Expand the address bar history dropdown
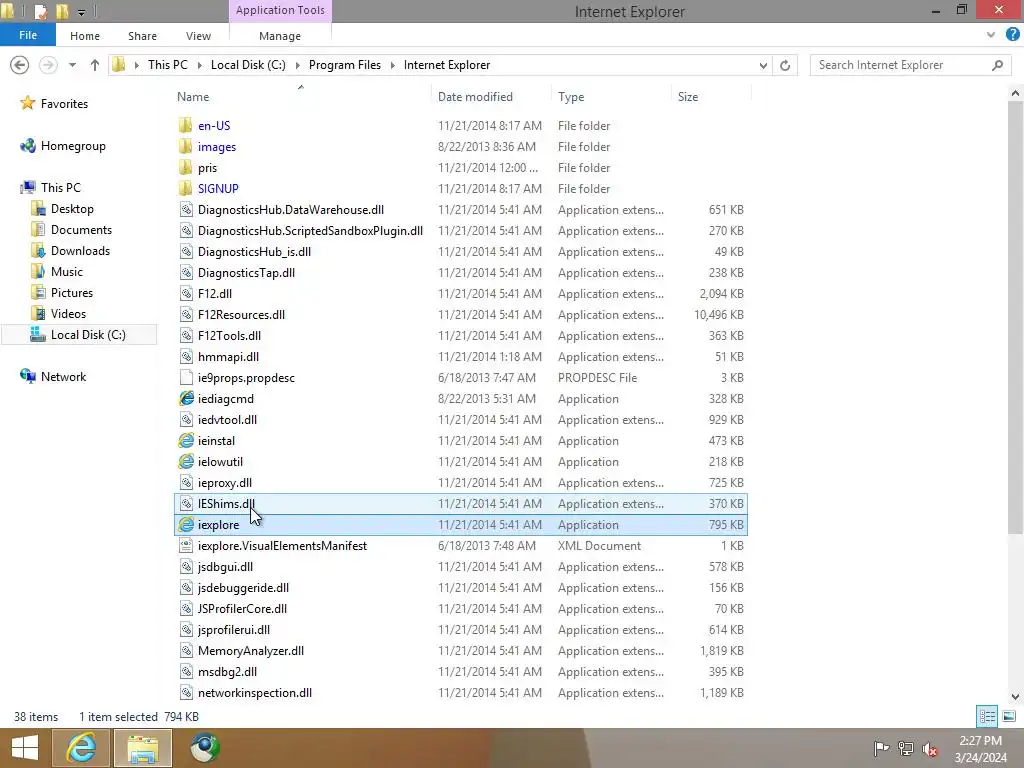The image size is (1024, 768). tap(763, 65)
